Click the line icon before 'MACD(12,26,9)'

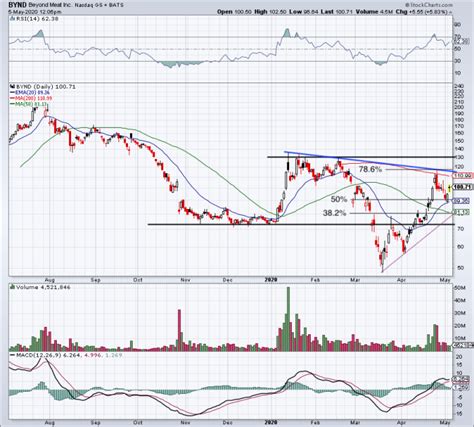(x=13, y=355)
